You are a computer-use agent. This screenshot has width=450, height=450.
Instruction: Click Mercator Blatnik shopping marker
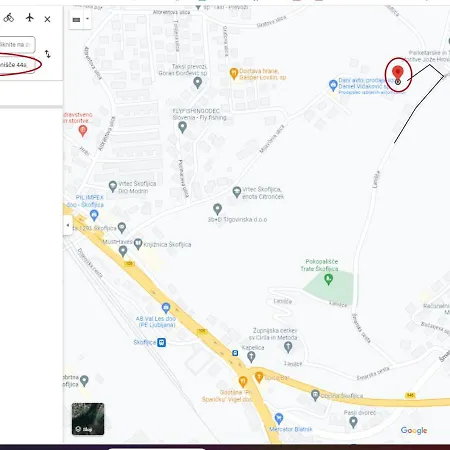click(x=279, y=418)
